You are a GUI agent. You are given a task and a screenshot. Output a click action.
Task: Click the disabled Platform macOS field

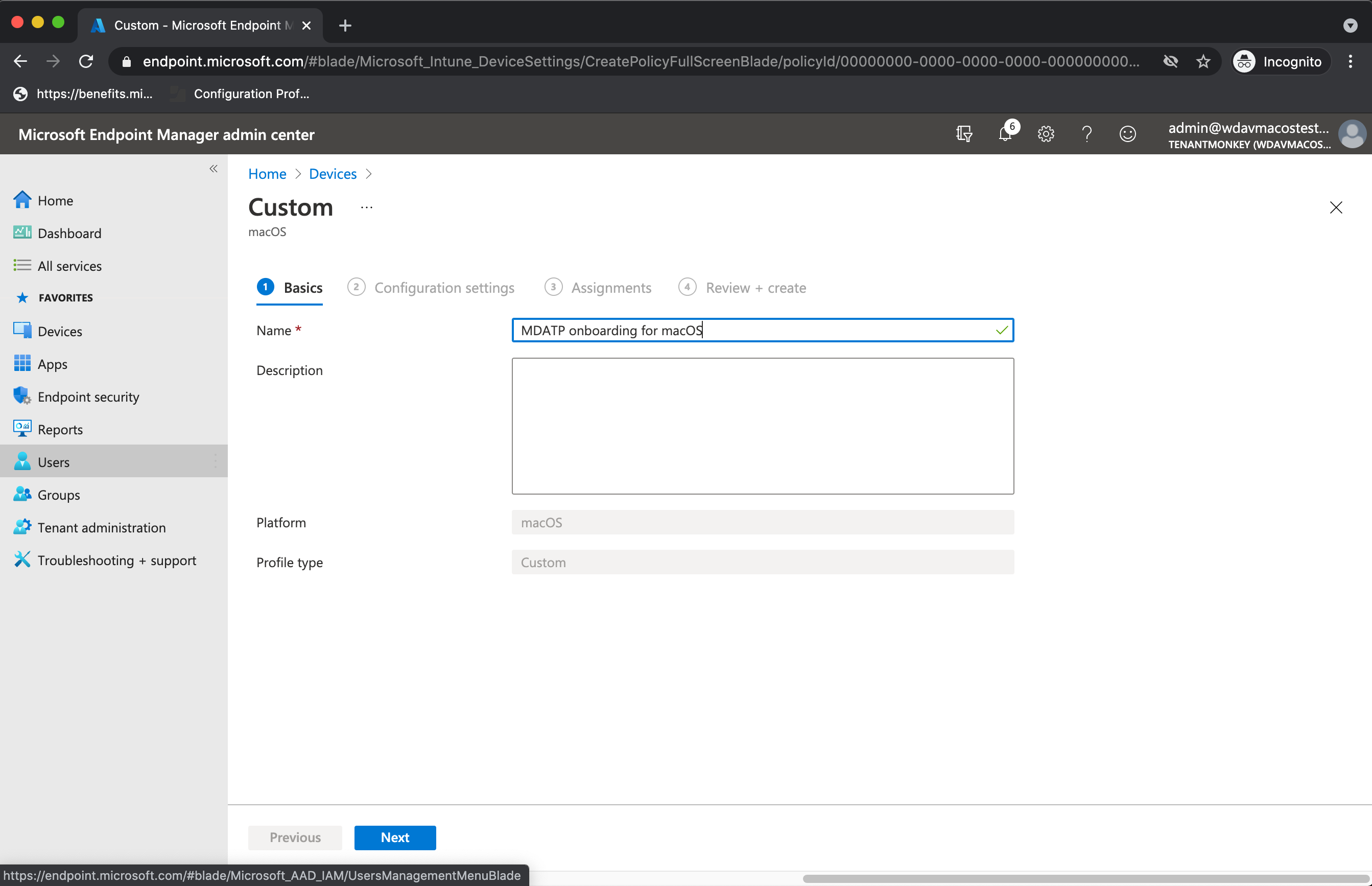click(763, 522)
